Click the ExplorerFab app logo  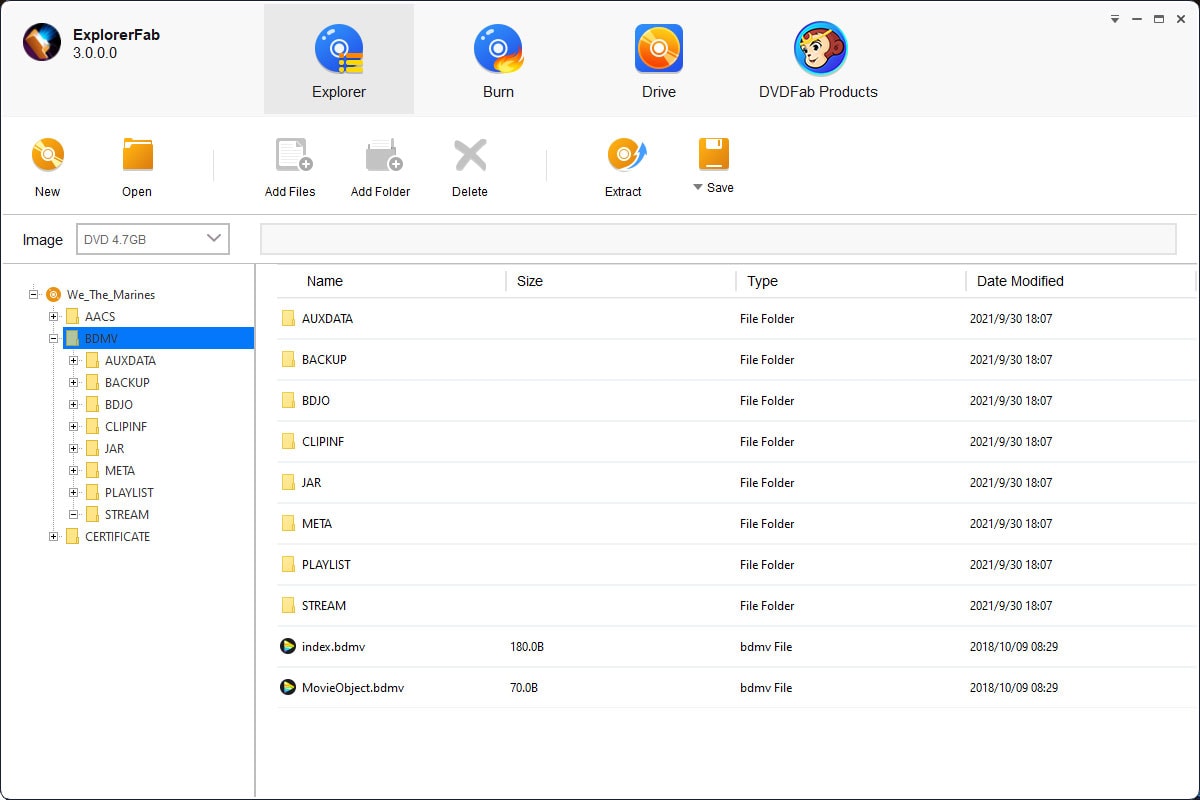43,42
